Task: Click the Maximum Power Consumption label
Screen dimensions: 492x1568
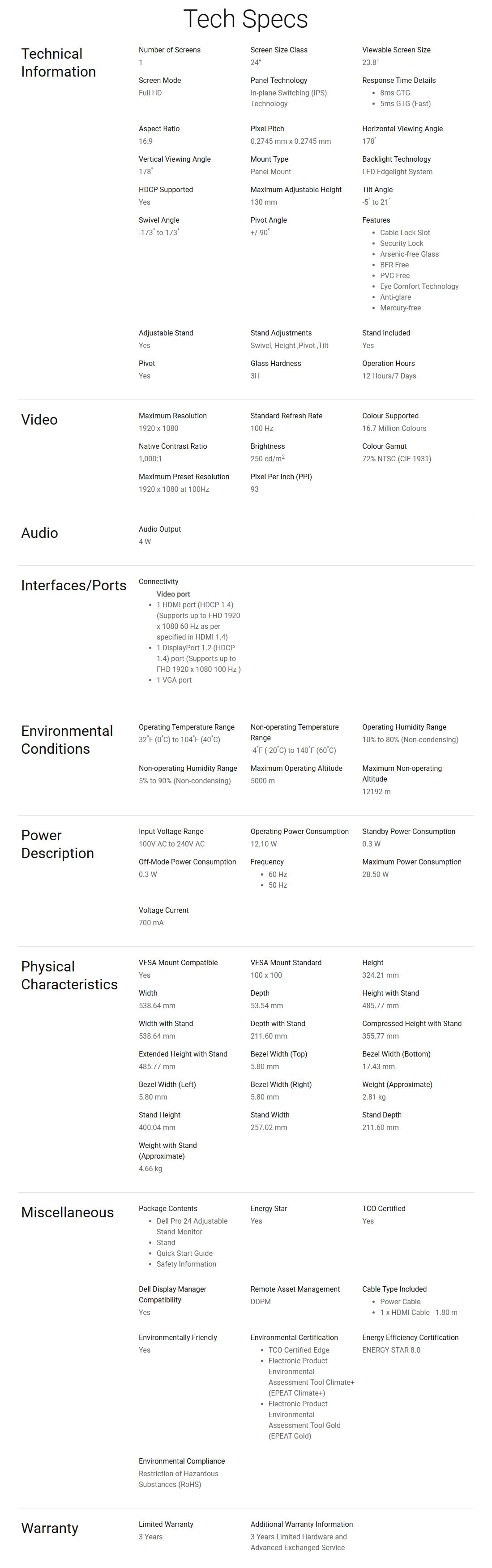Action: [412, 862]
